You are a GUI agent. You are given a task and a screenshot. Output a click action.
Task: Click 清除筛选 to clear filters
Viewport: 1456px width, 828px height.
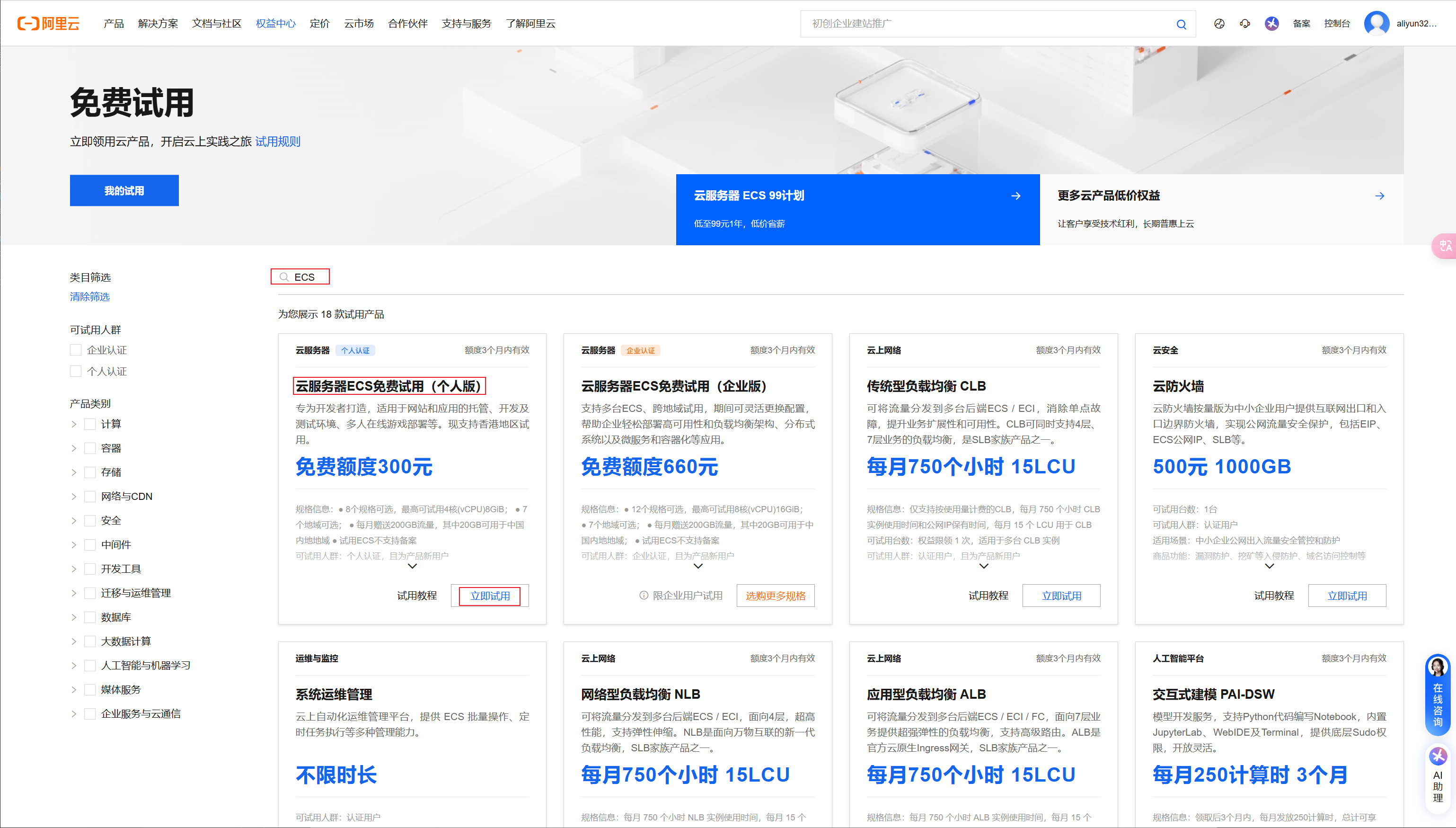coord(90,297)
